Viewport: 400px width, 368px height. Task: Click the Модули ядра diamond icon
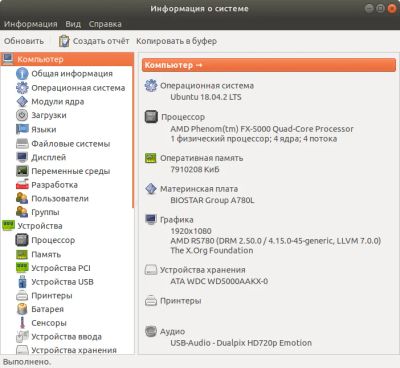pos(22,101)
